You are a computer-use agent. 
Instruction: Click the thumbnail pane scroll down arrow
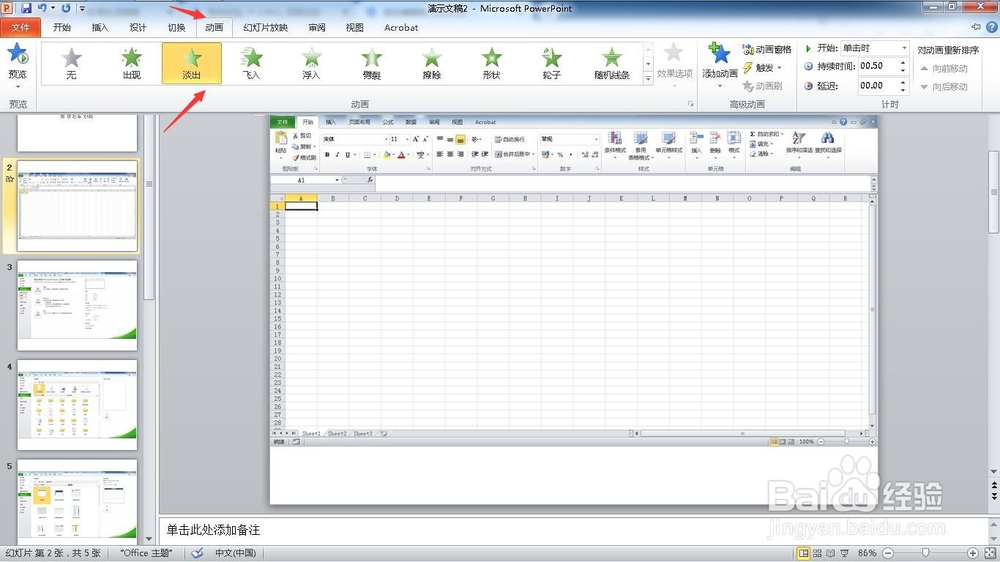point(149,539)
